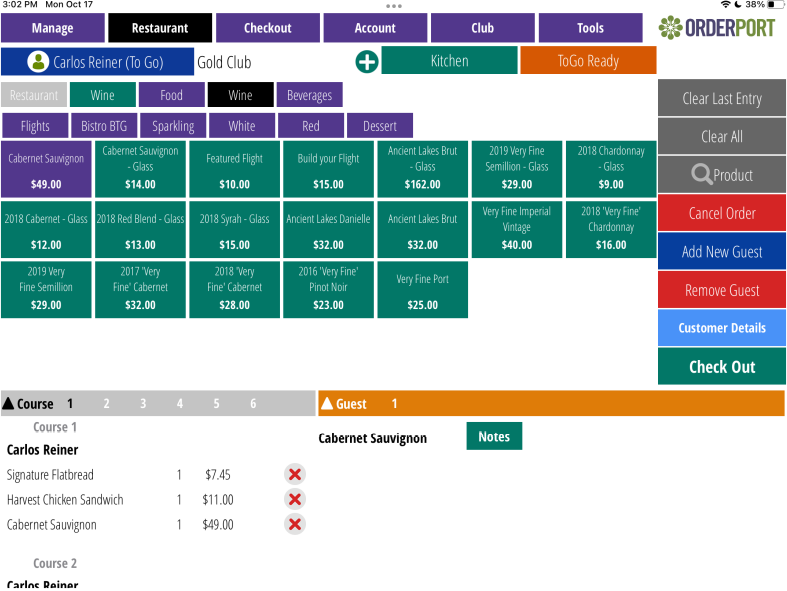
Task: Open the Account tab
Action: click(375, 28)
